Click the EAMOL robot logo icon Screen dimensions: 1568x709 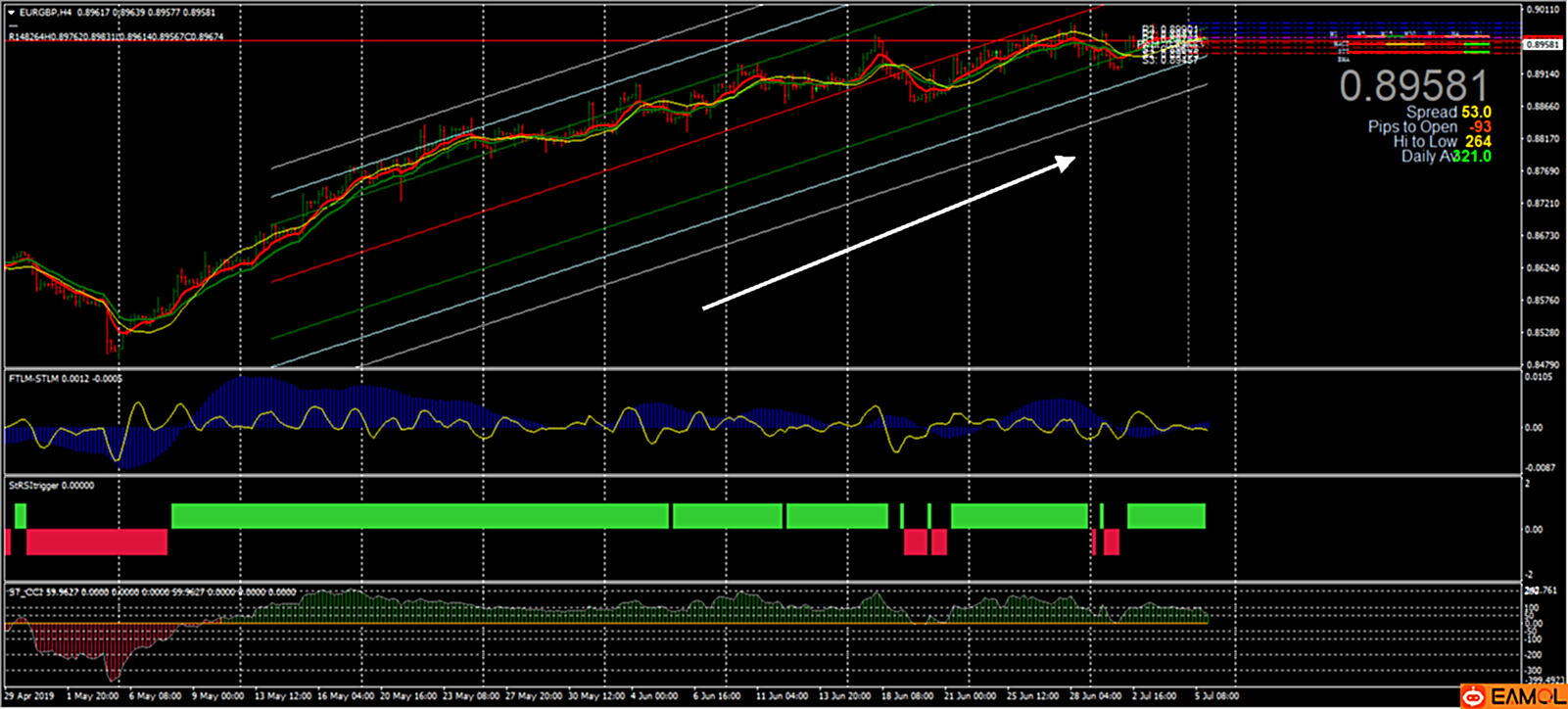1473,696
